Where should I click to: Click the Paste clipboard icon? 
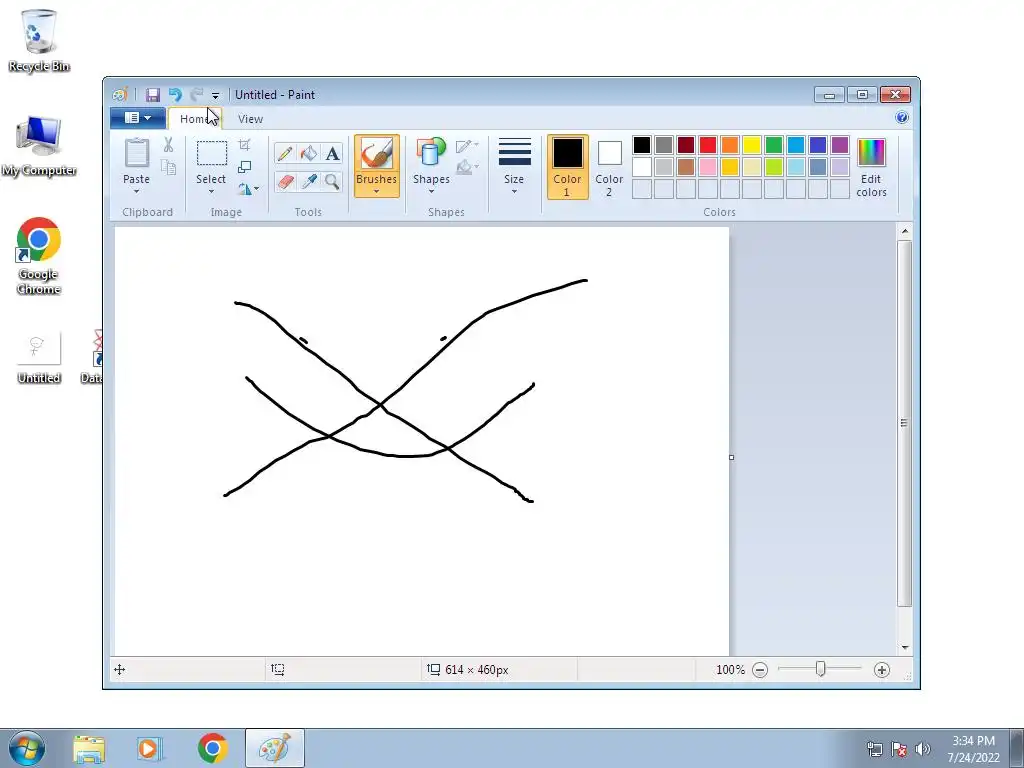pyautogui.click(x=136, y=153)
